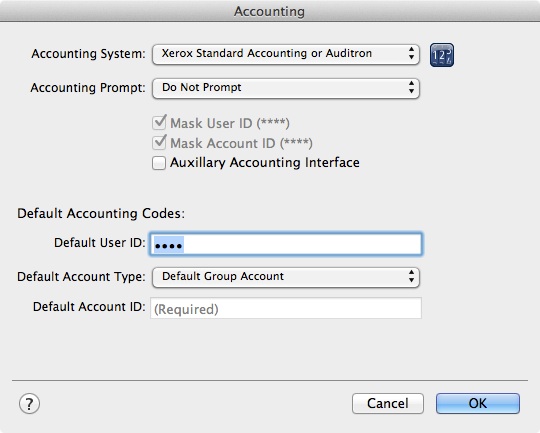Open the Default Account Type dropdown
Image resolution: width=540 pixels, height=433 pixels.
coord(286,277)
